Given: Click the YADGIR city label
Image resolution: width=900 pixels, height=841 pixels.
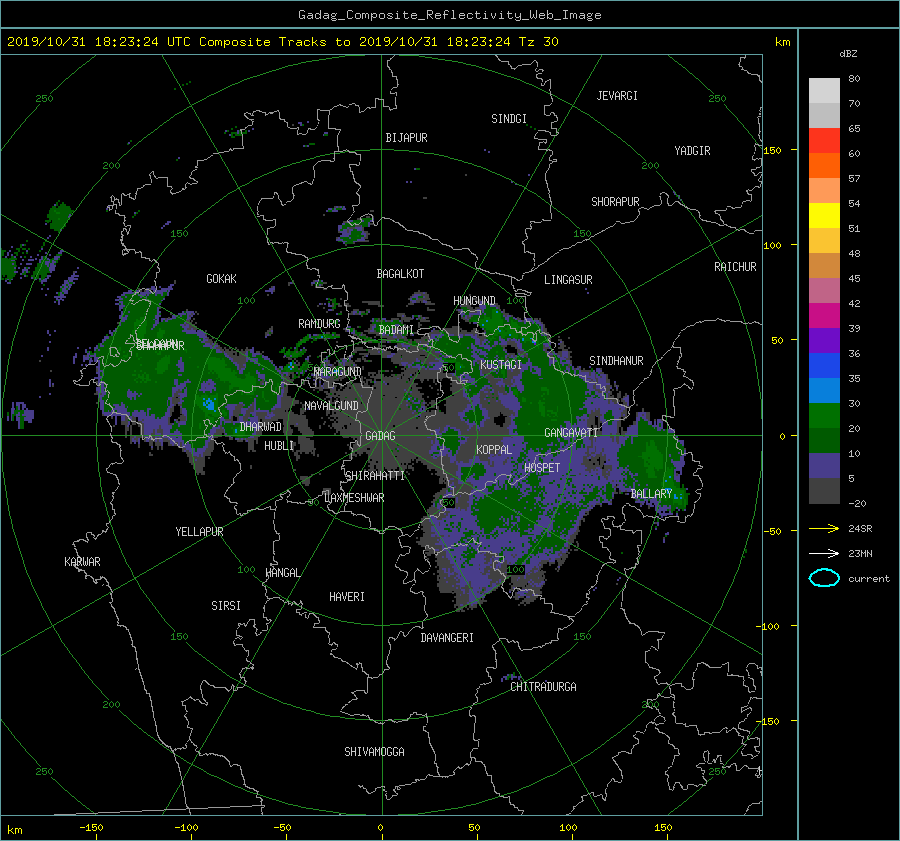Looking at the screenshot, I should pyautogui.click(x=692, y=151).
